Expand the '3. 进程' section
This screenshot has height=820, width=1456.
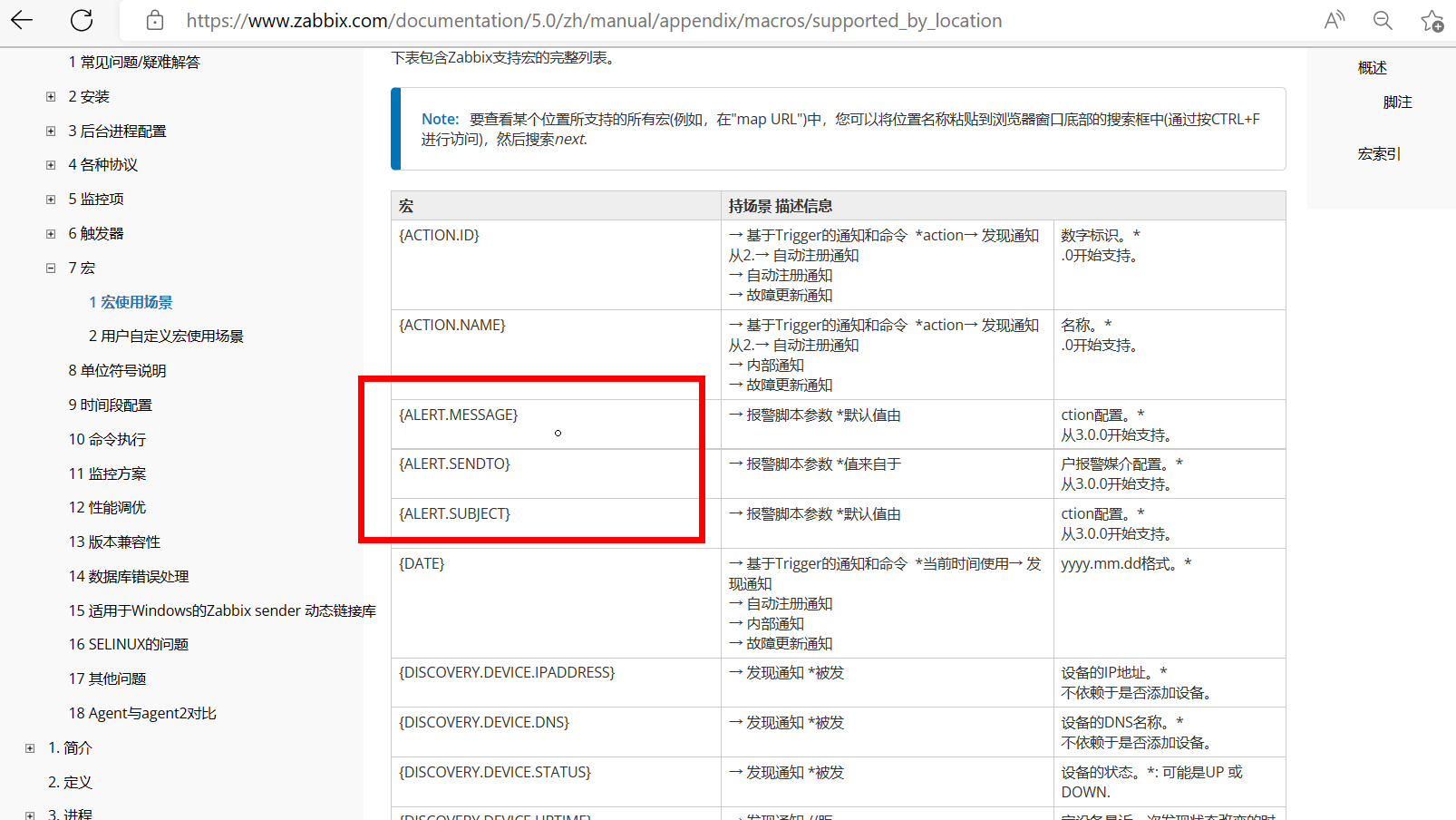[x=30, y=815]
